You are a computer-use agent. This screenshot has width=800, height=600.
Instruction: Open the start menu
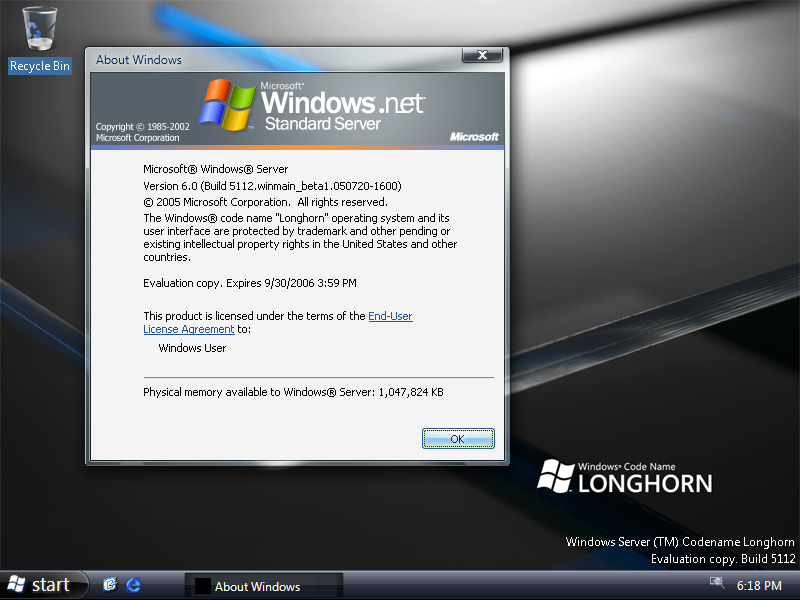coord(43,585)
